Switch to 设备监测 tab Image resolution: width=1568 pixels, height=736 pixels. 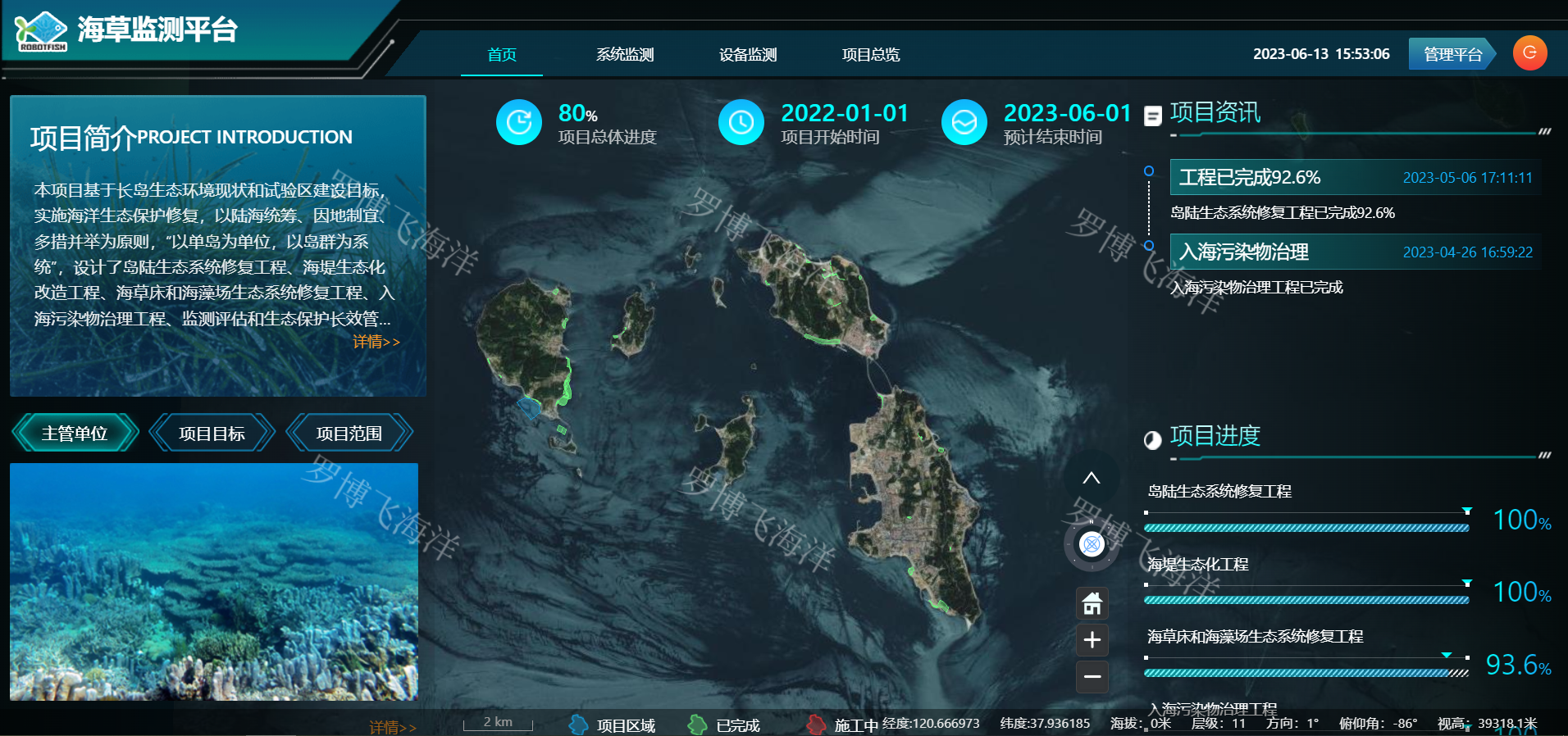[x=748, y=55]
